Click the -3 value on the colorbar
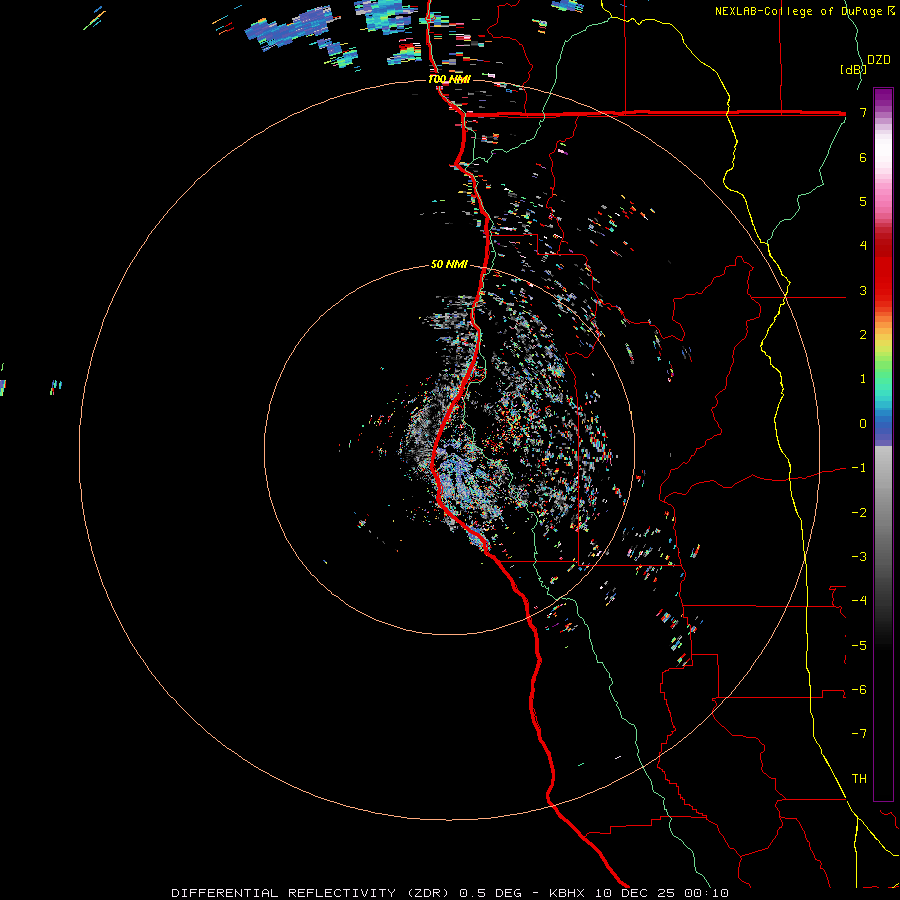The width and height of the screenshot is (900, 900). click(859, 557)
